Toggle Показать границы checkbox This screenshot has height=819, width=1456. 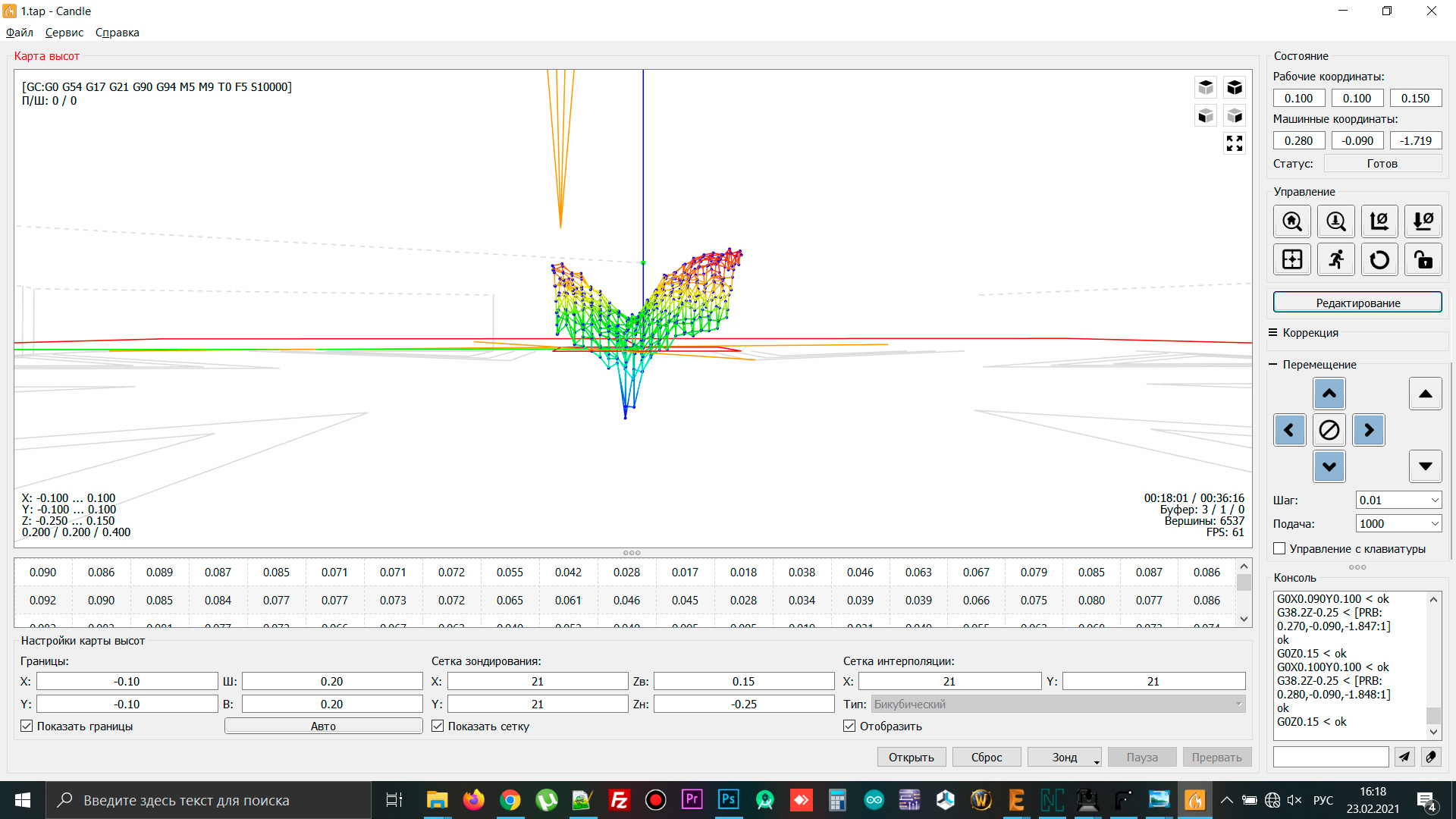[x=27, y=726]
